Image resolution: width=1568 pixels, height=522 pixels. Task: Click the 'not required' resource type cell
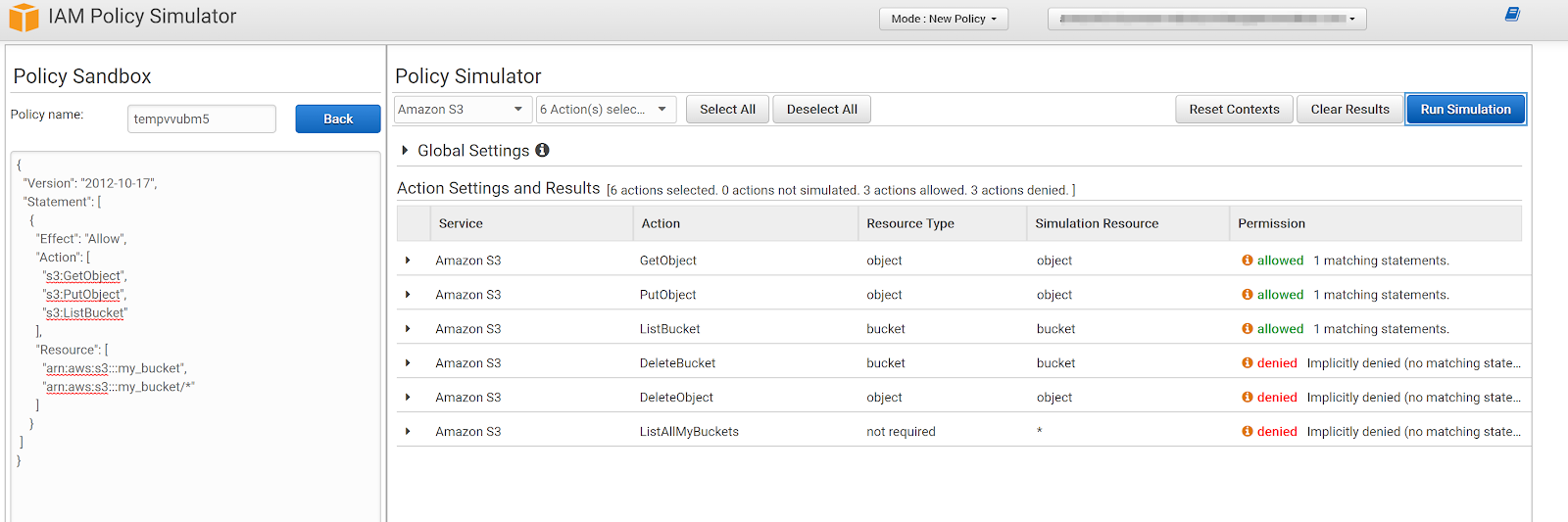point(901,432)
